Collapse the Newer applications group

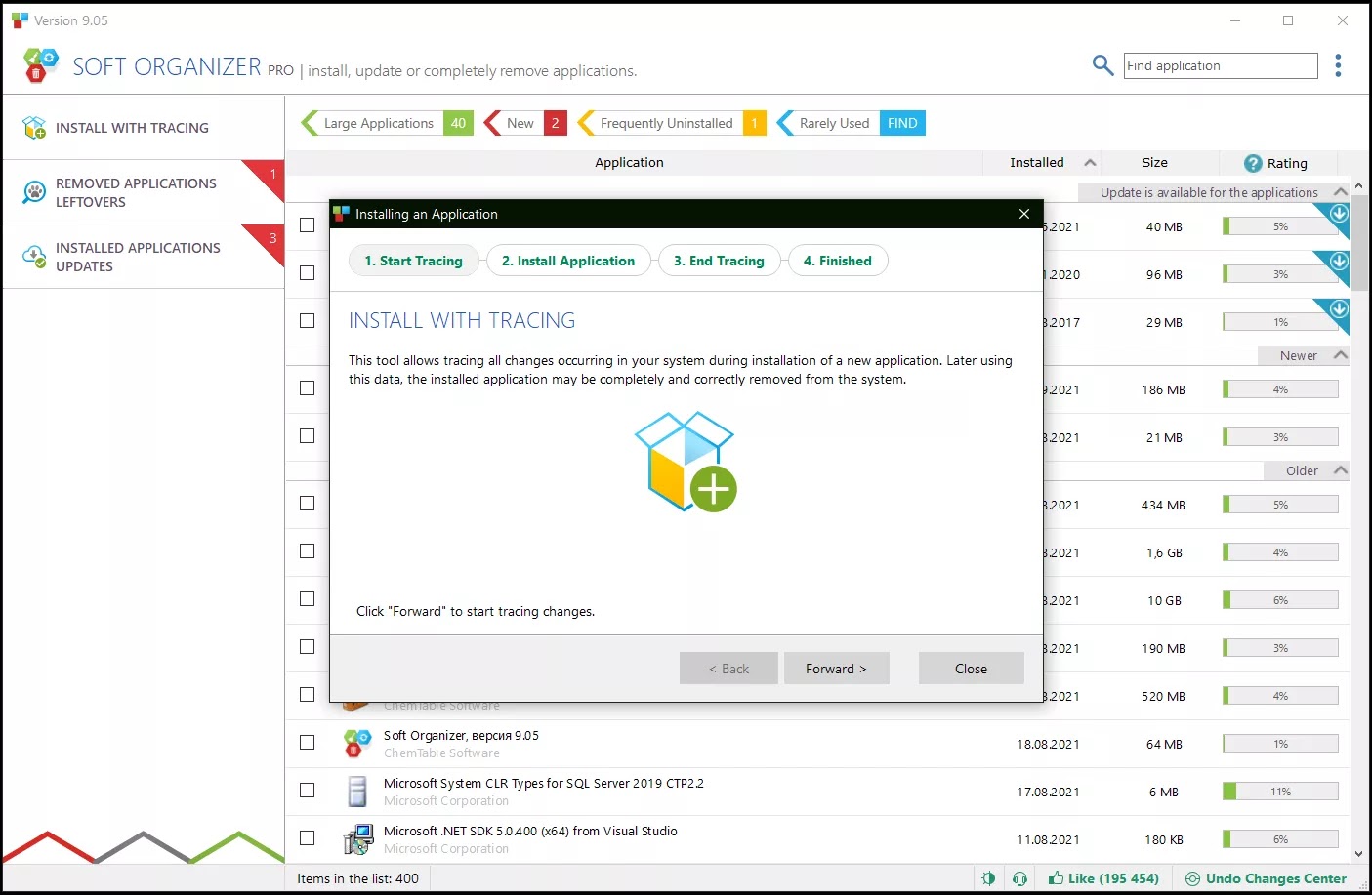[x=1341, y=355]
